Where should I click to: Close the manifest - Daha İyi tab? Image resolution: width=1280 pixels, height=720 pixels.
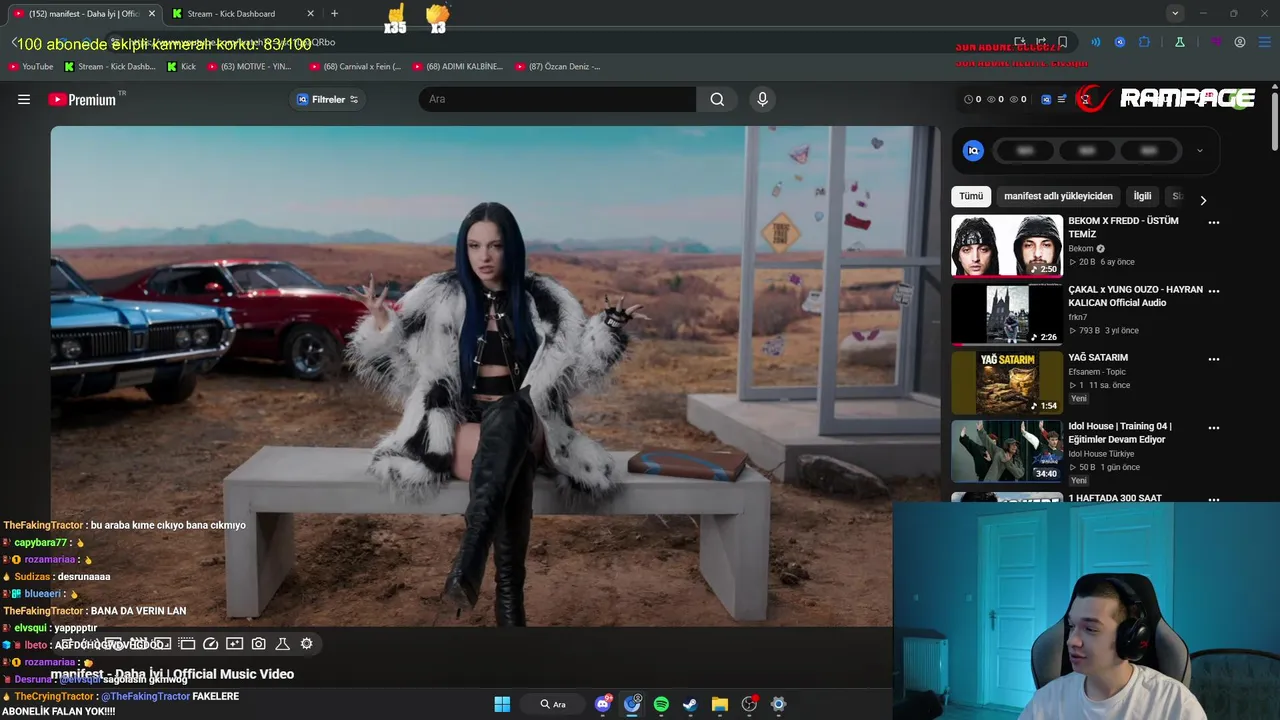coord(152,14)
